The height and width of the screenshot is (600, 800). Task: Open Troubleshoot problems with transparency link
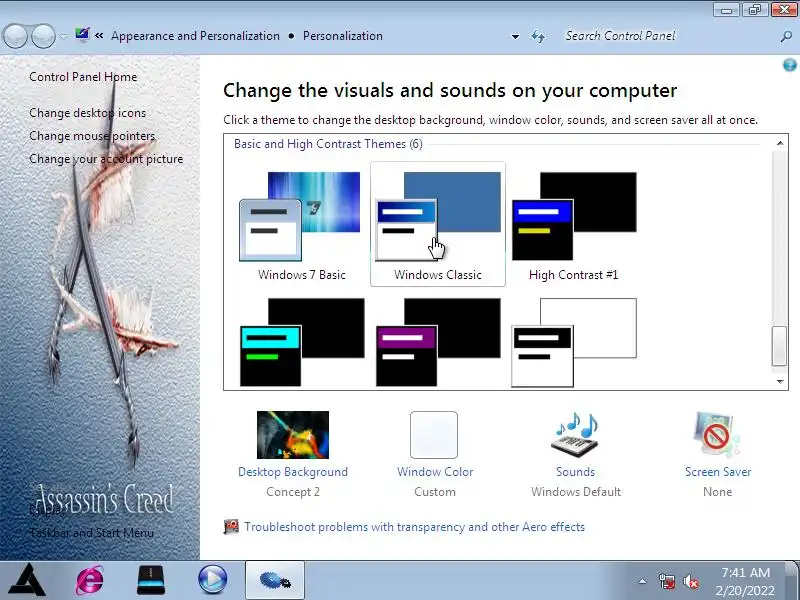[414, 527]
